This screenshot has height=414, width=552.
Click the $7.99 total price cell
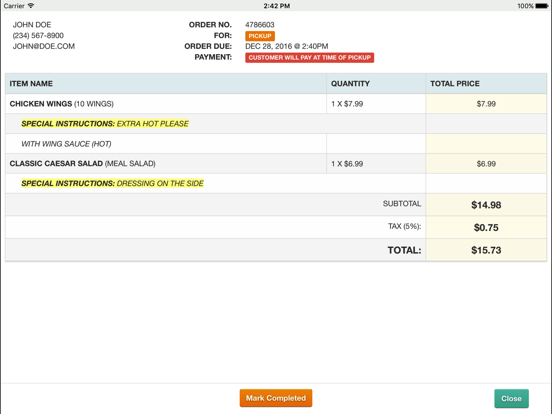point(486,104)
